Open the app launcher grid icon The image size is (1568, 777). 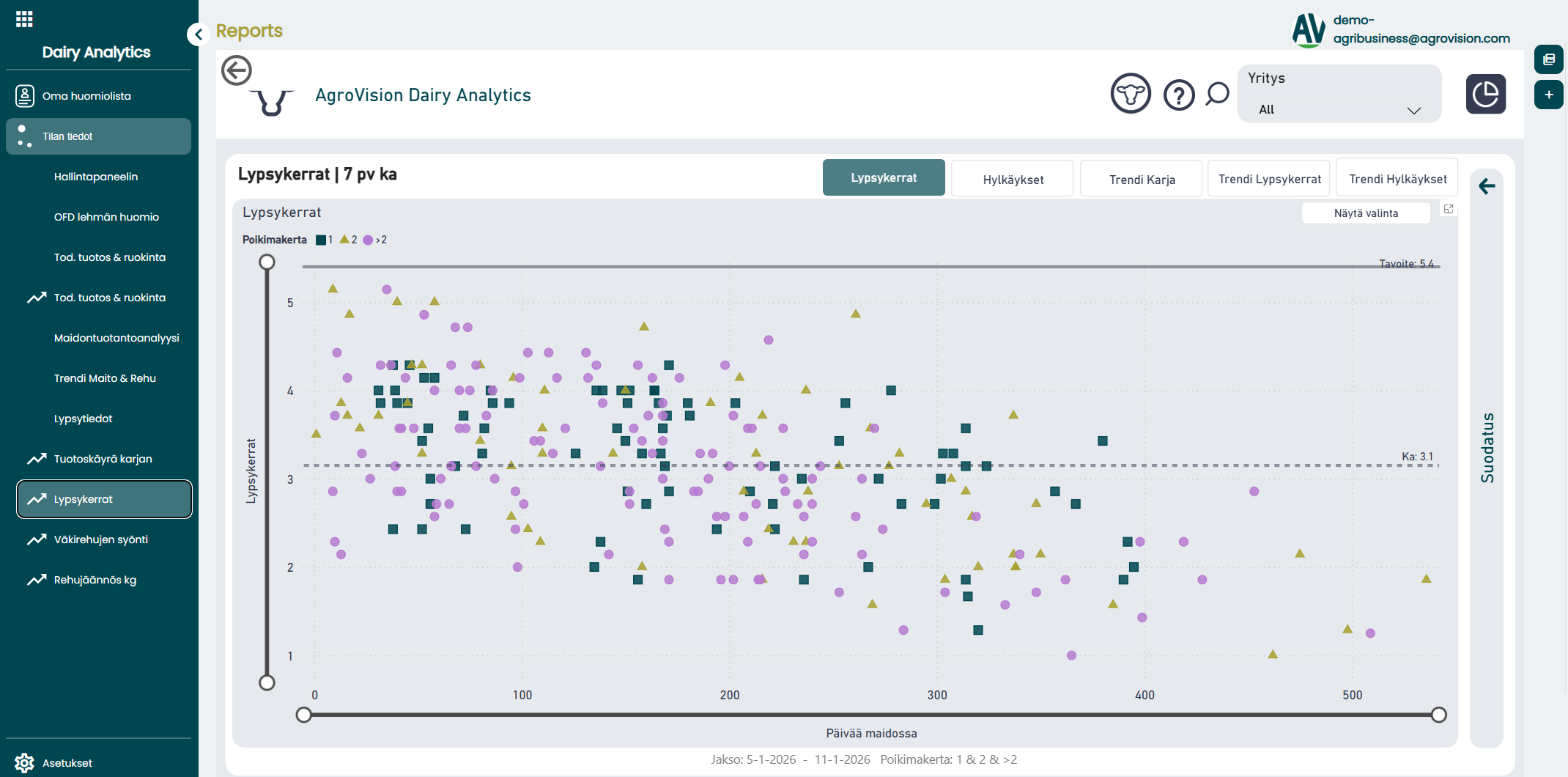tap(24, 19)
